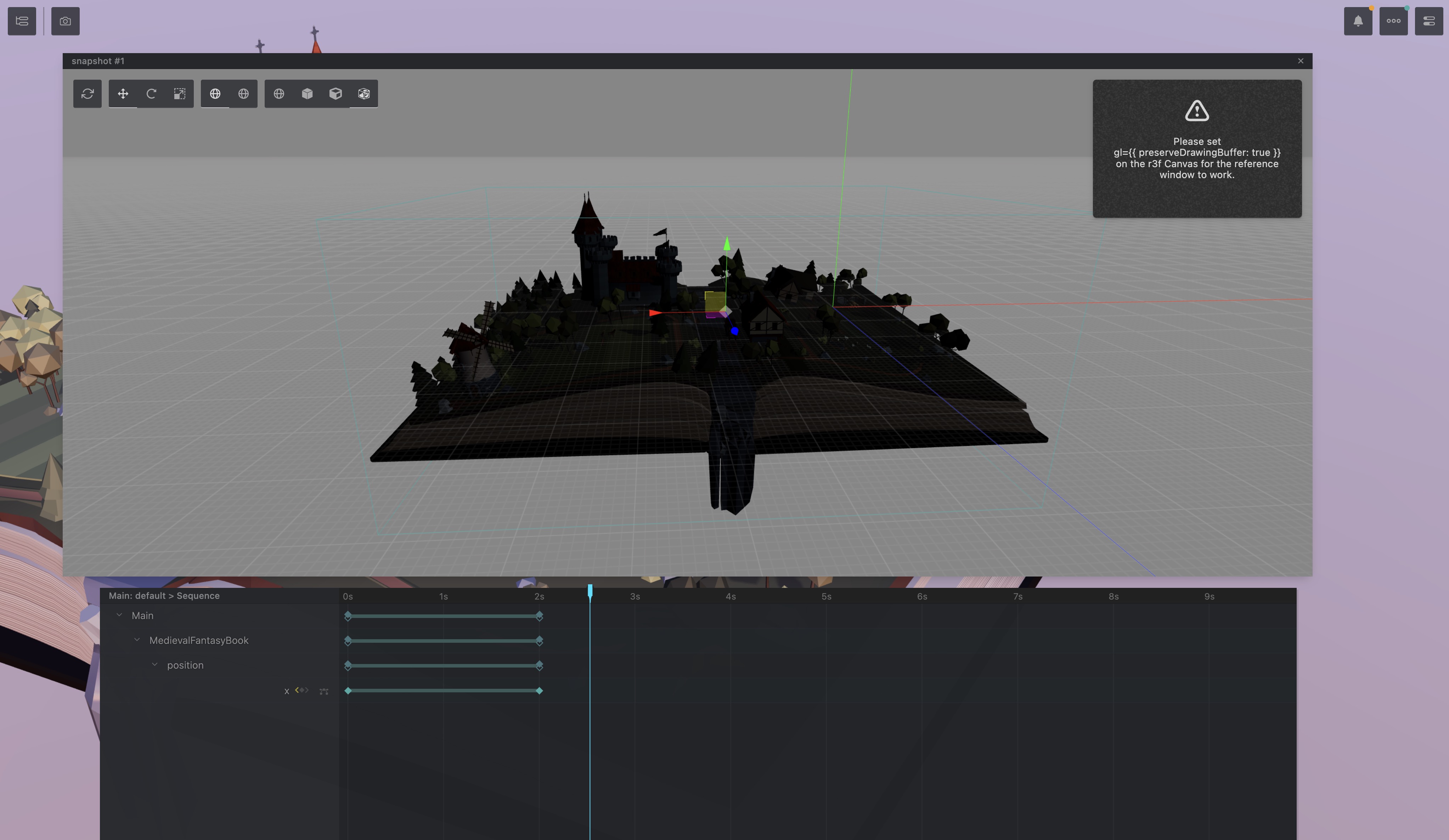
Task: Click the Main track connector bar
Action: click(x=443, y=616)
